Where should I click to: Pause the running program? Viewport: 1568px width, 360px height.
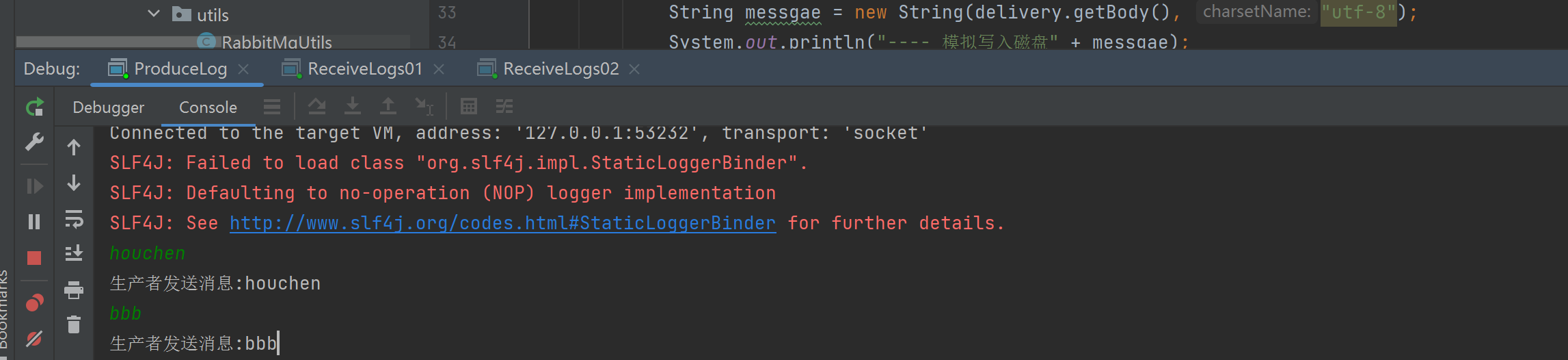pos(34,222)
